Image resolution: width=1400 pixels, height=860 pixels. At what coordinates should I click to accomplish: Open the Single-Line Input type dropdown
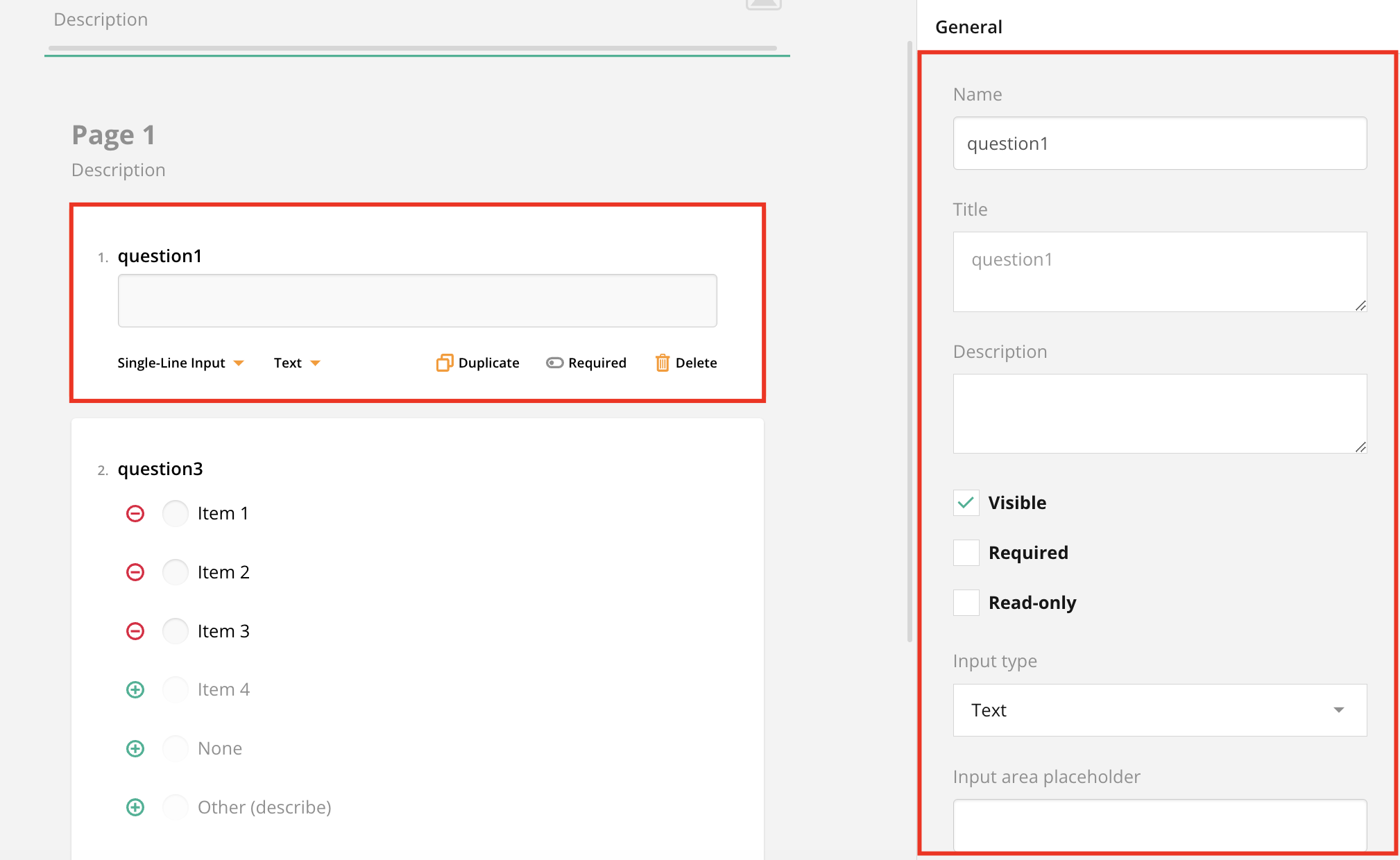point(180,363)
